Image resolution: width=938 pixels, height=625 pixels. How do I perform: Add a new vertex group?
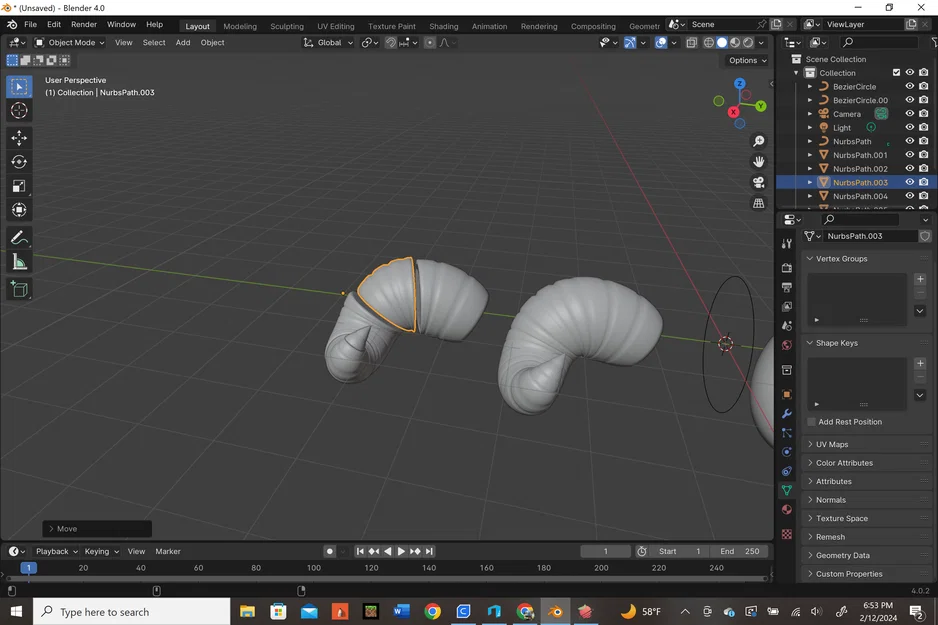(x=920, y=279)
